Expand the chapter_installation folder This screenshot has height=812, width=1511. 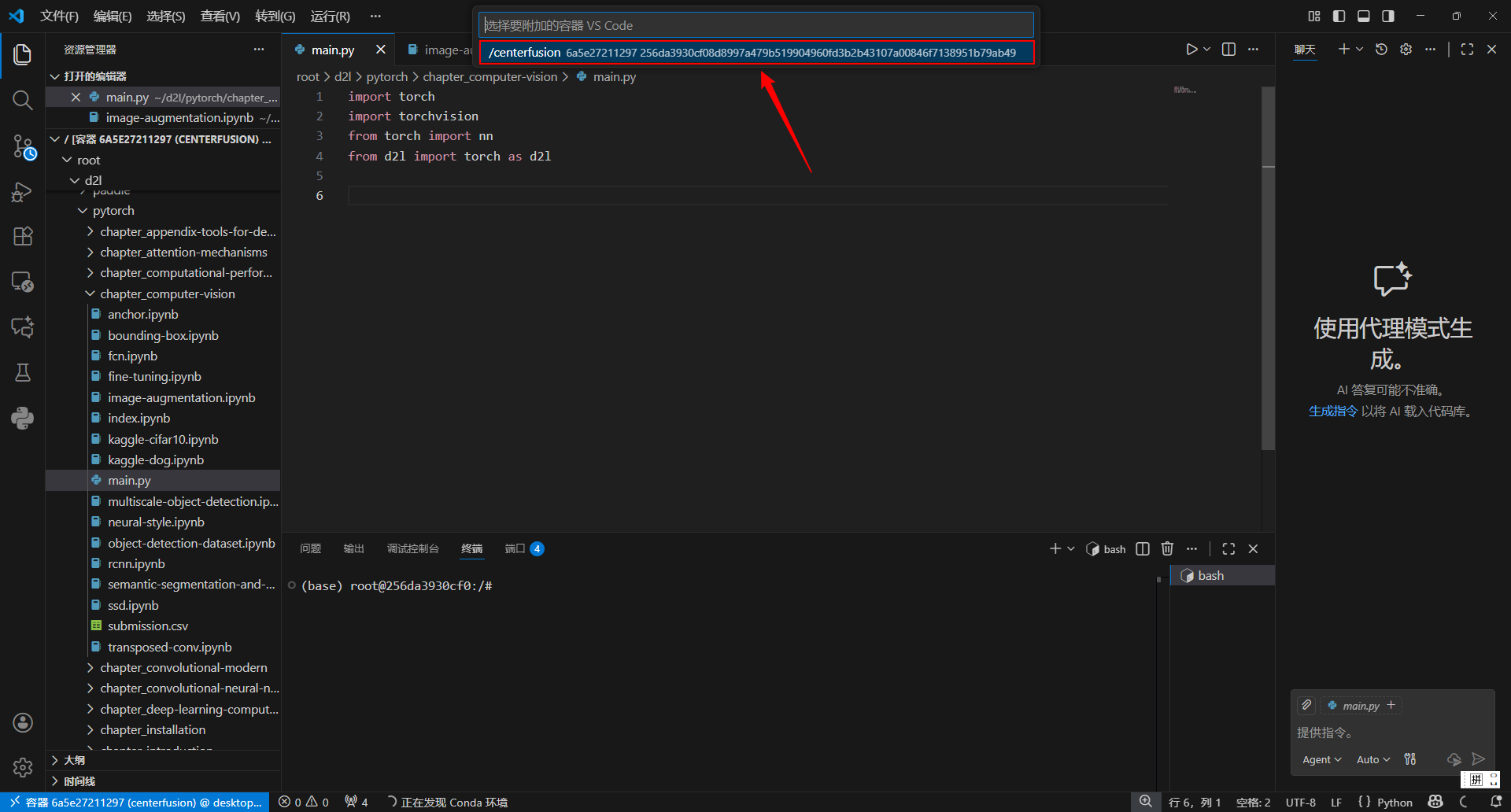coord(91,730)
